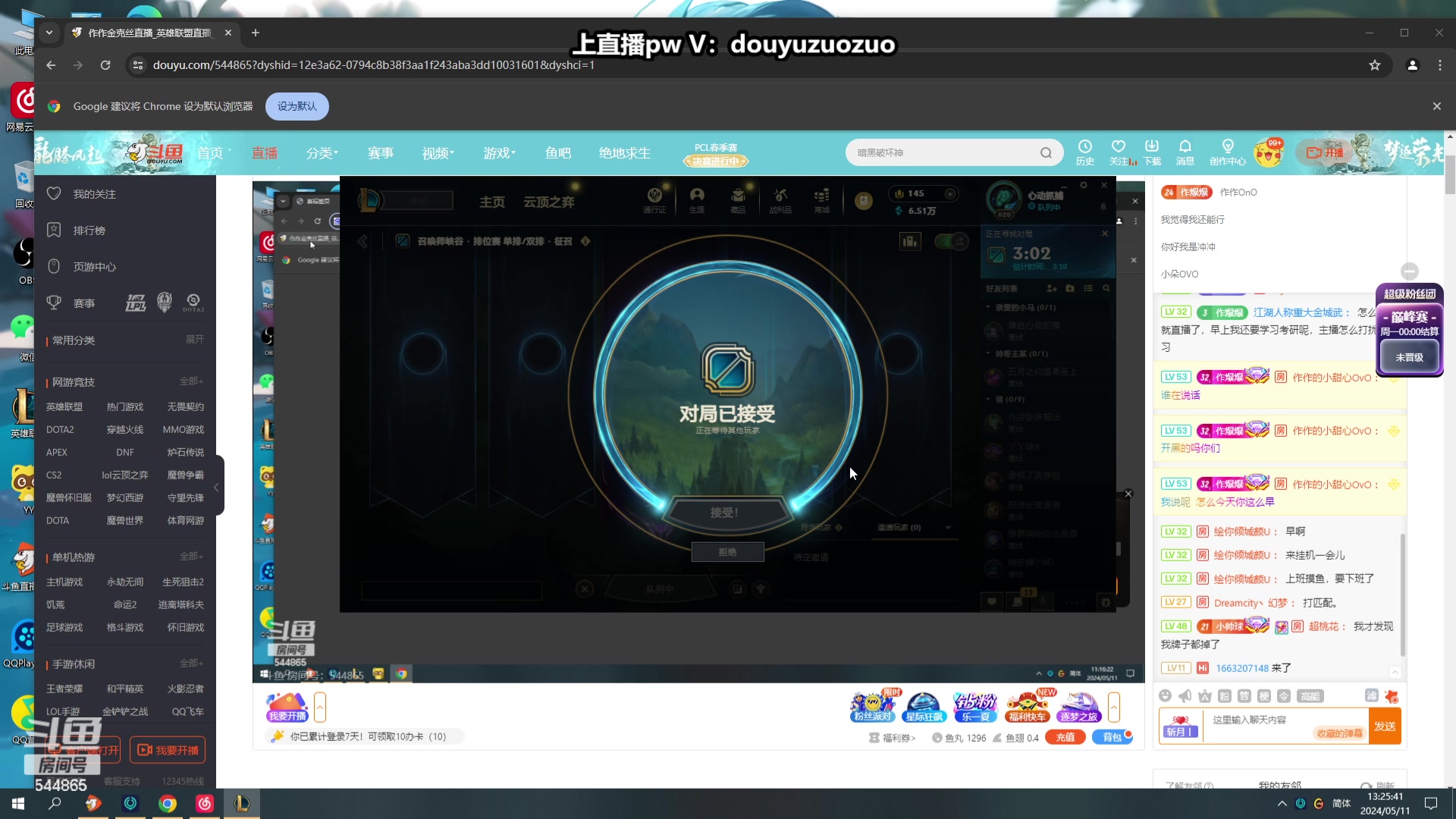Open the lol云顶之弈 category link

(124, 475)
